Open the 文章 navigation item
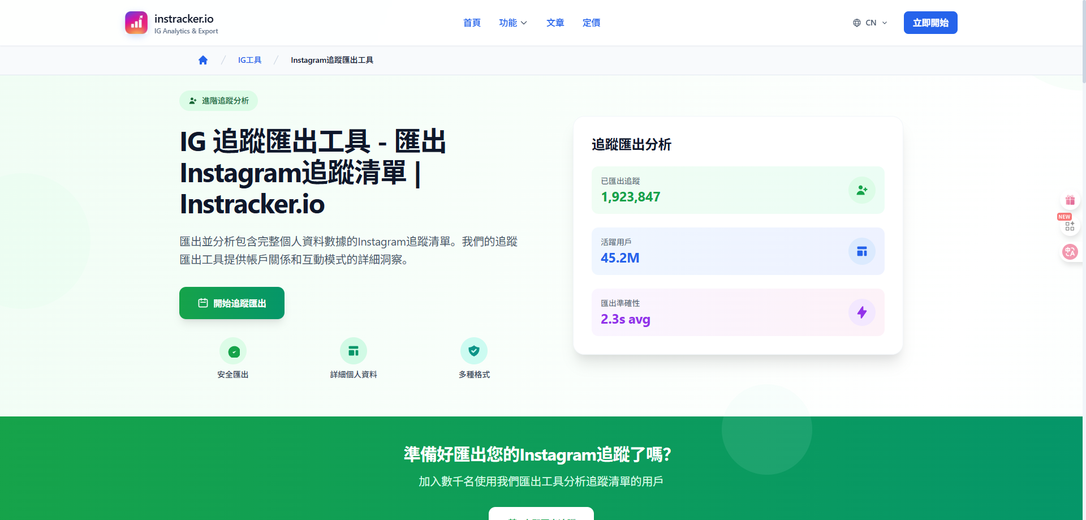 tap(555, 23)
